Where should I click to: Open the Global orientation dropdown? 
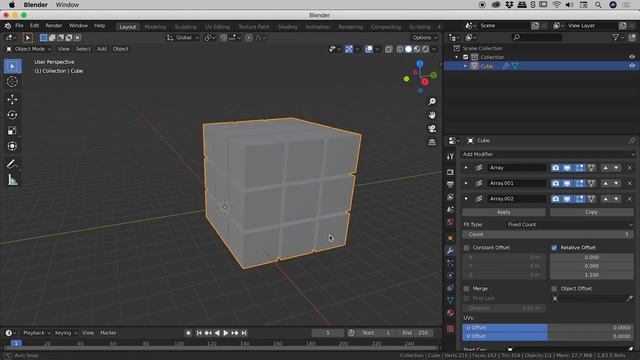(183, 38)
